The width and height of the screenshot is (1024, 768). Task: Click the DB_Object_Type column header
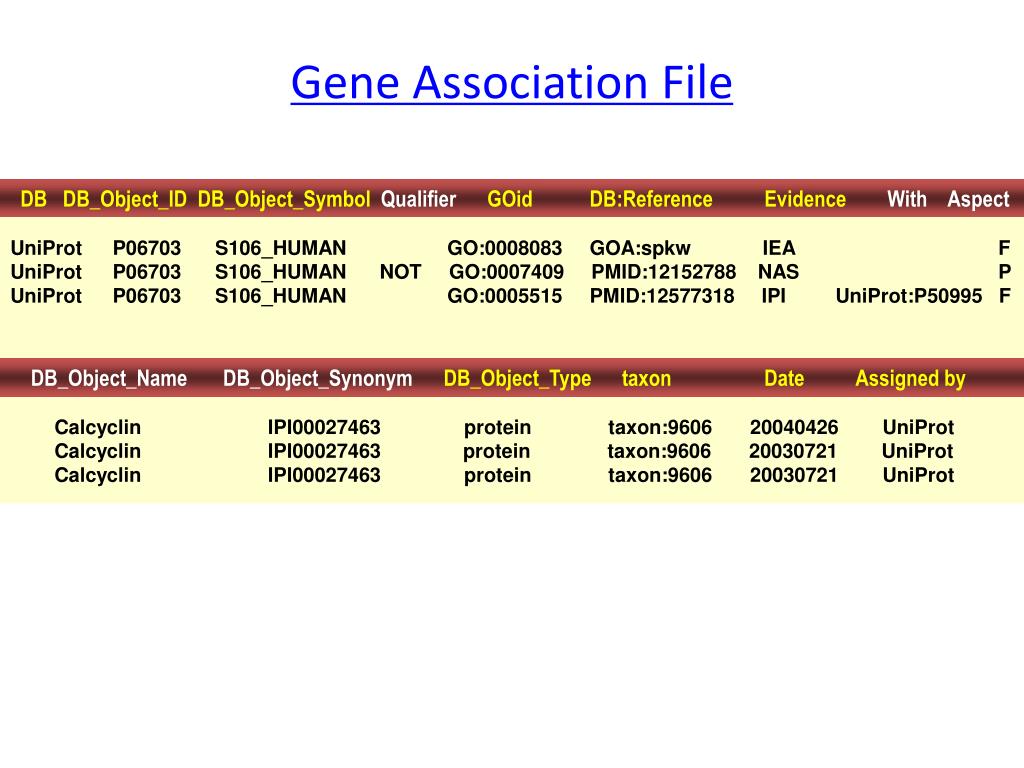(x=517, y=379)
